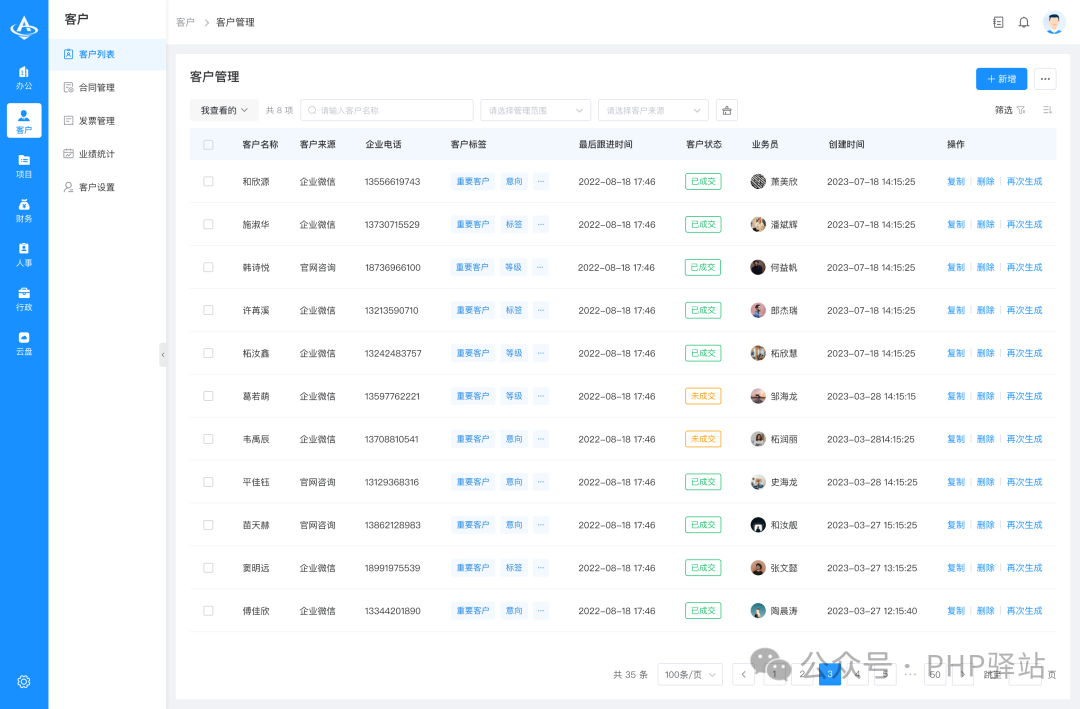Click phone number 13242483757
The height and width of the screenshot is (709, 1080).
[393, 353]
